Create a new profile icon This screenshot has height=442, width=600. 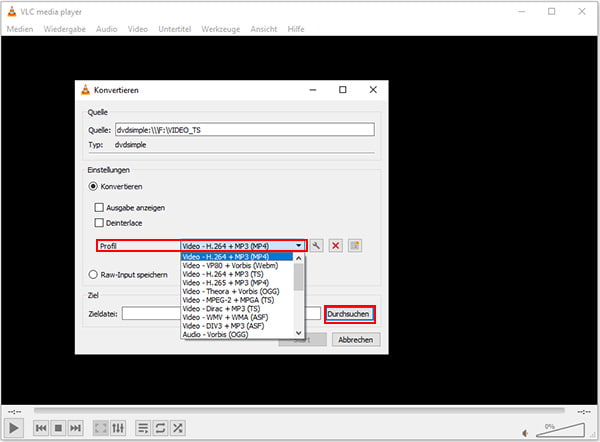coord(355,246)
